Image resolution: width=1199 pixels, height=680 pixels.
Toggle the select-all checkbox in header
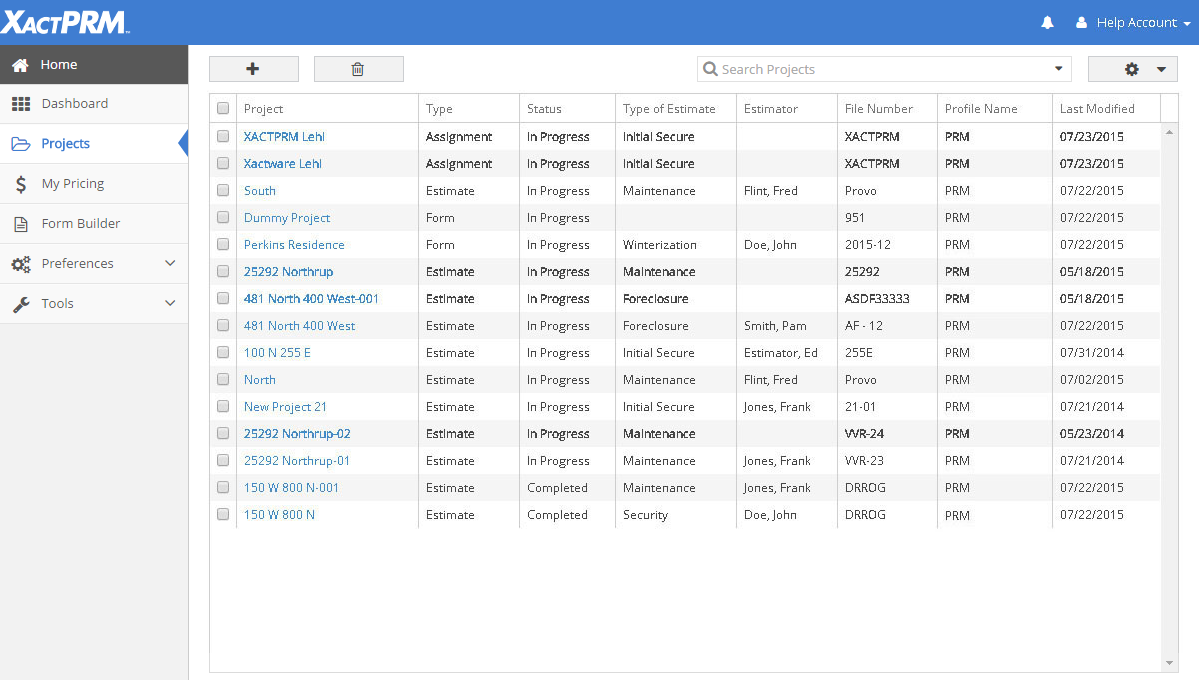pos(223,109)
